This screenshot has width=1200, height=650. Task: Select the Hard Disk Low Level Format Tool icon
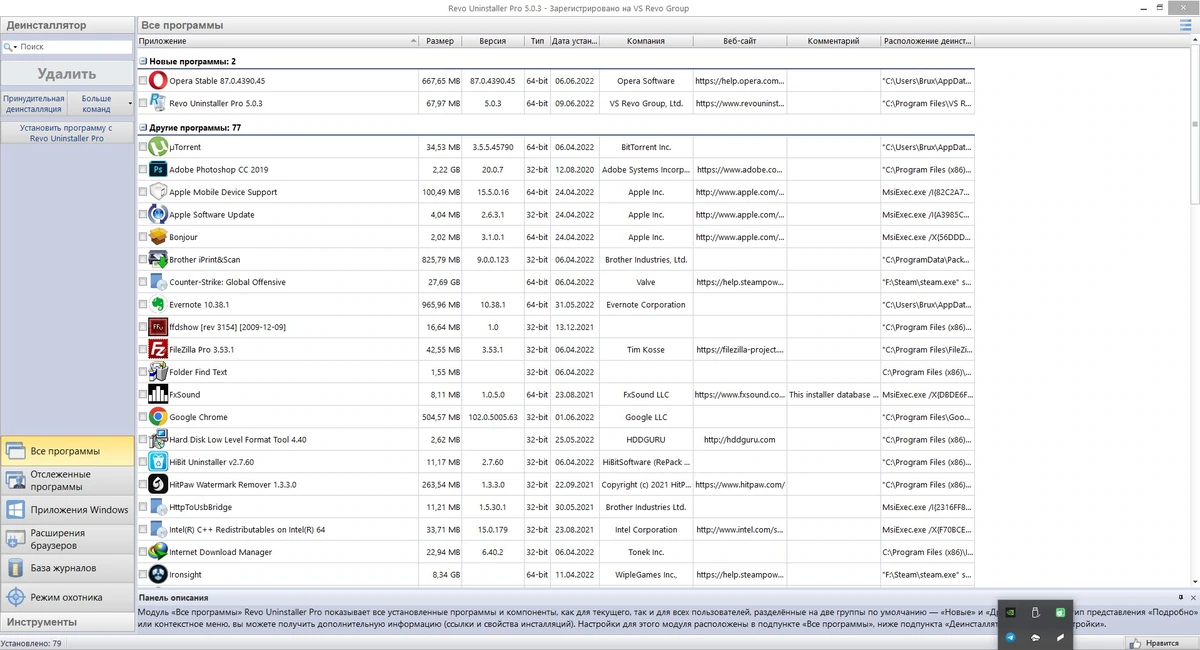[158, 440]
